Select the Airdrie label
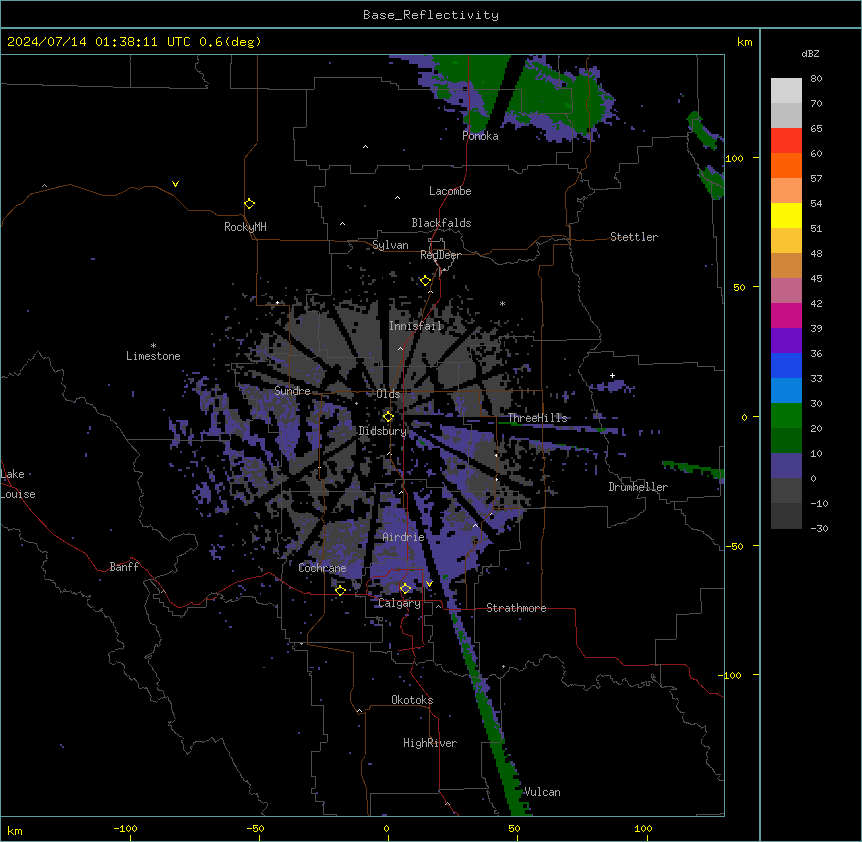Image resolution: width=862 pixels, height=842 pixels. pos(404,537)
